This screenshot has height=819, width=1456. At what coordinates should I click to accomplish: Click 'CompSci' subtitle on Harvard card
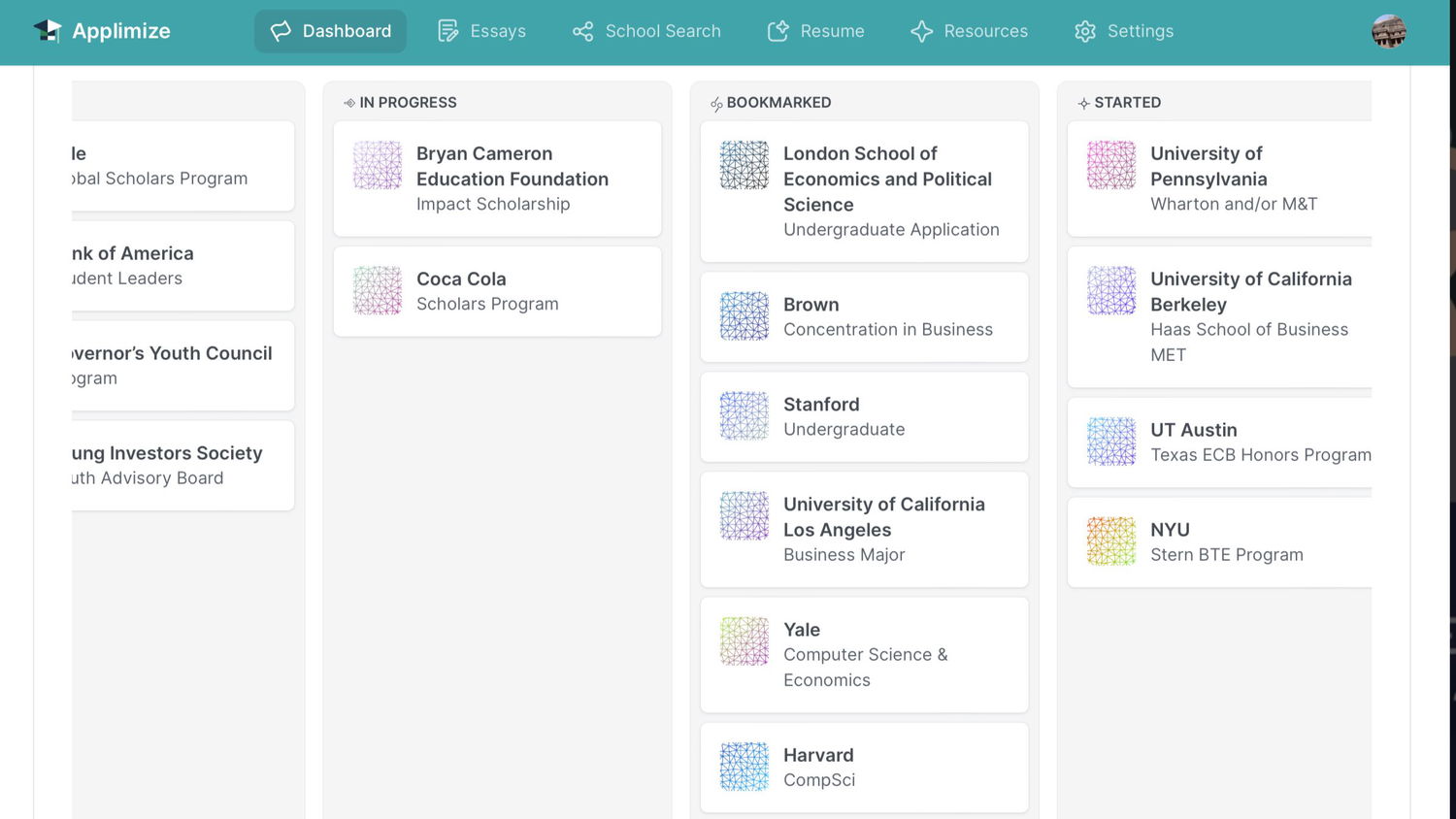pyautogui.click(x=819, y=779)
